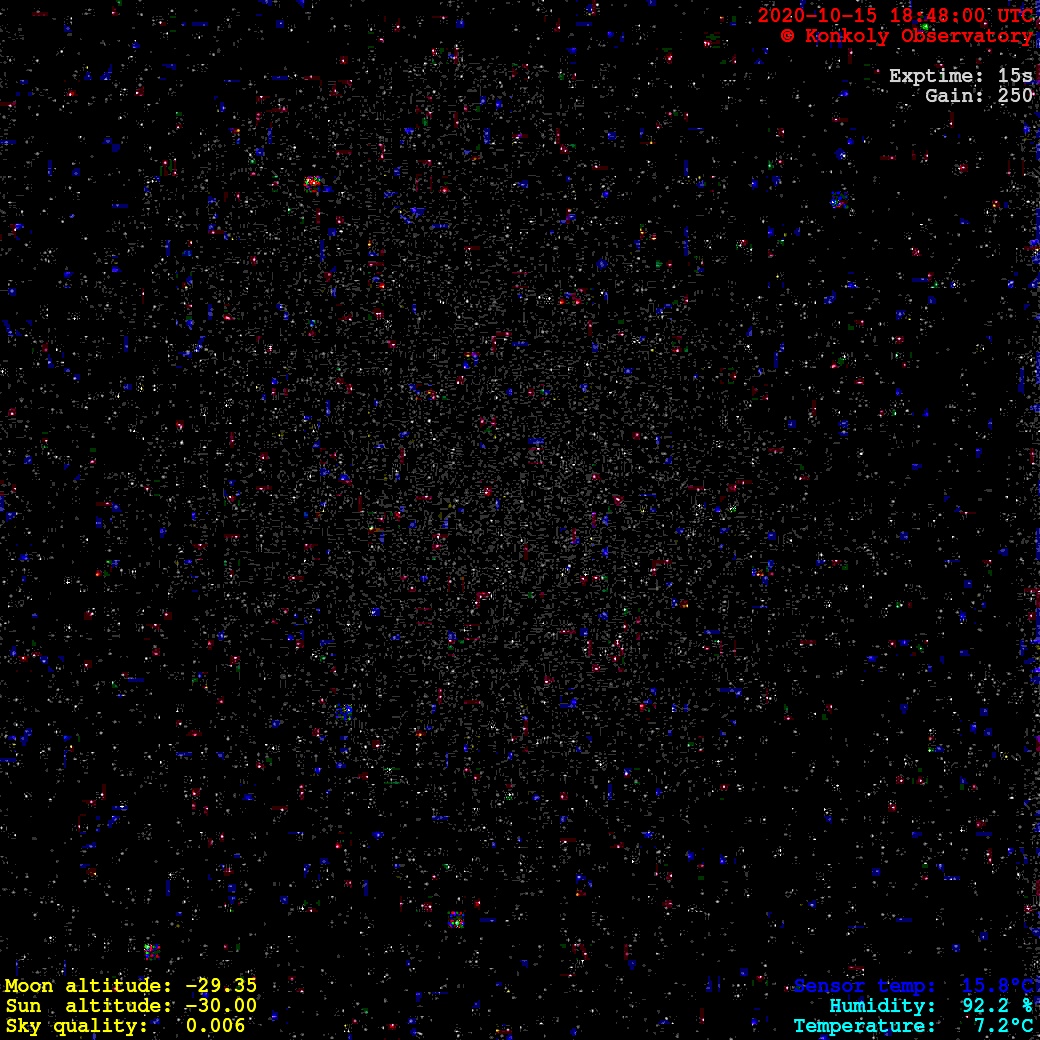The image size is (1040, 1040).
Task: Click the UTC label in the timestamp
Action: 1014,16
